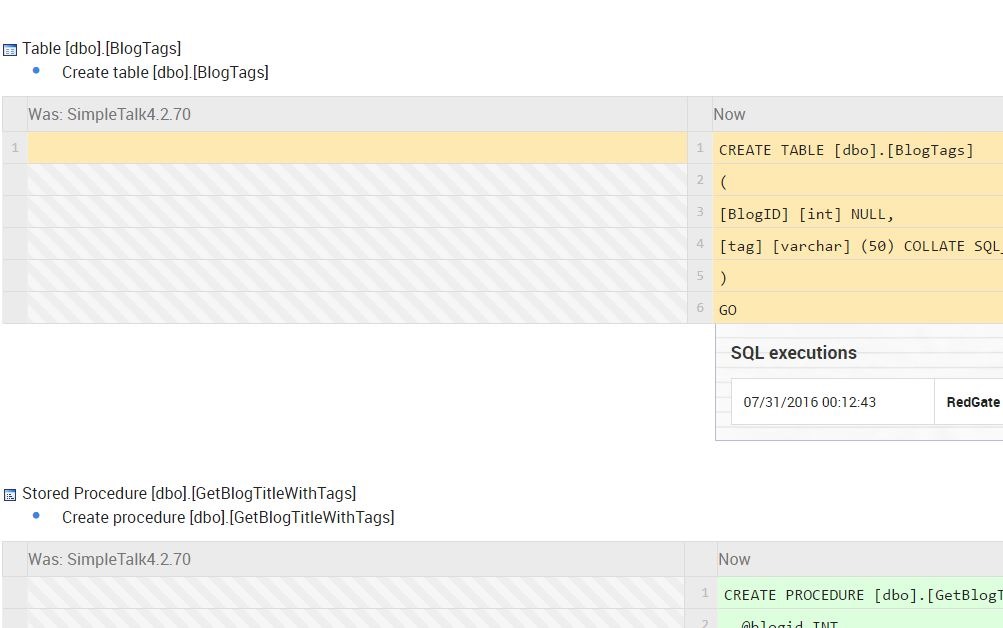Screen dimensions: 1003x628
Task: Click the 'Now' header of BlogTags diff
Action: pos(729,114)
